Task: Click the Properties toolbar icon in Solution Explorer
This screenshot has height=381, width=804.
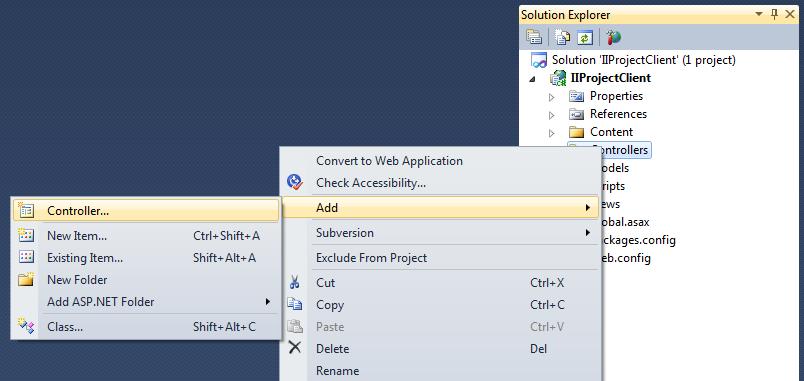Action: tap(534, 37)
